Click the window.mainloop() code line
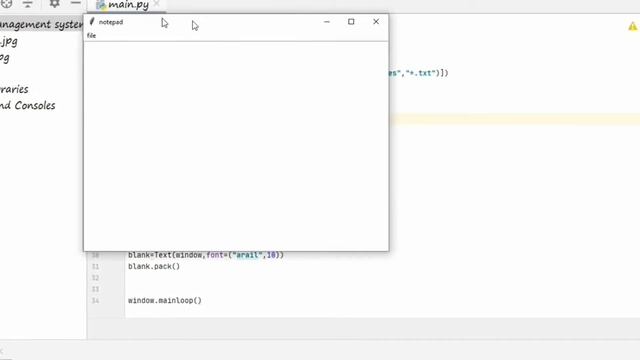 pos(164,300)
